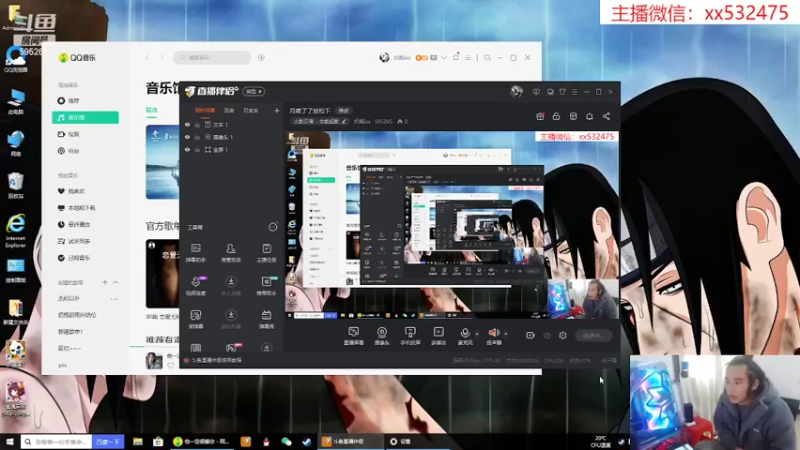Select the 摄像头 1 layer row
Image resolution: width=800 pixels, height=450 pixels.
[232, 137]
